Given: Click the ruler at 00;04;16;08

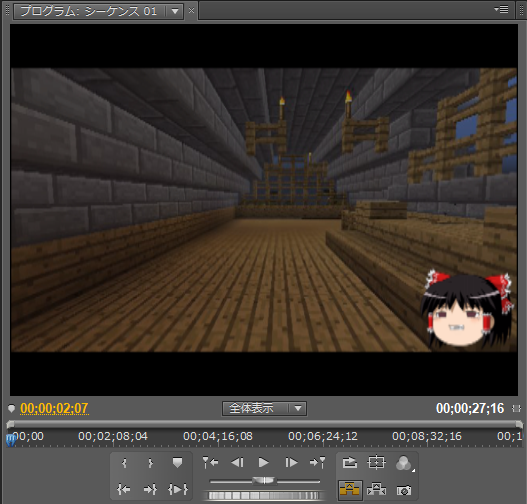Looking at the screenshot, I should pos(218,436).
